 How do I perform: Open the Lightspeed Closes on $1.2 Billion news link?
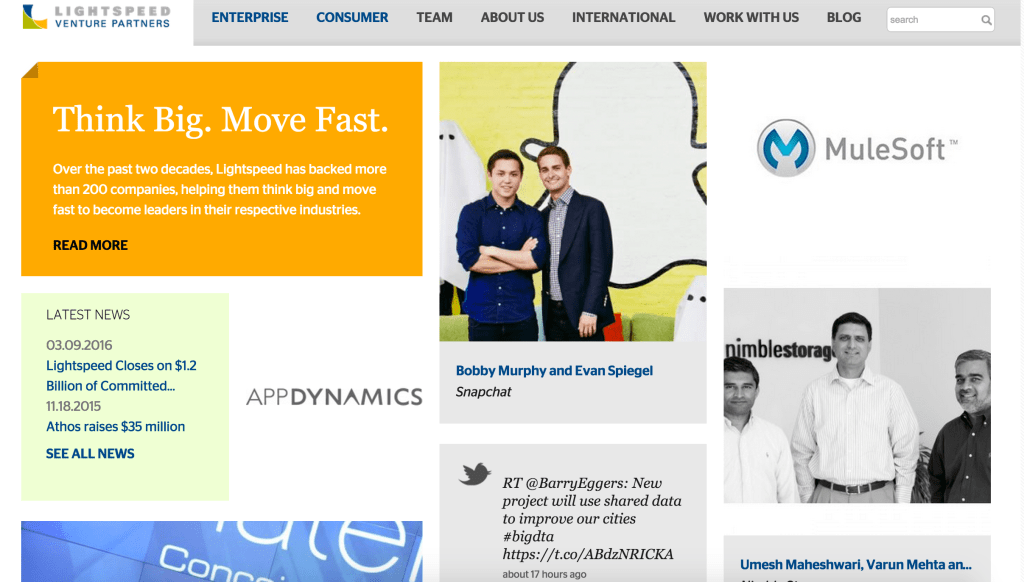point(121,376)
